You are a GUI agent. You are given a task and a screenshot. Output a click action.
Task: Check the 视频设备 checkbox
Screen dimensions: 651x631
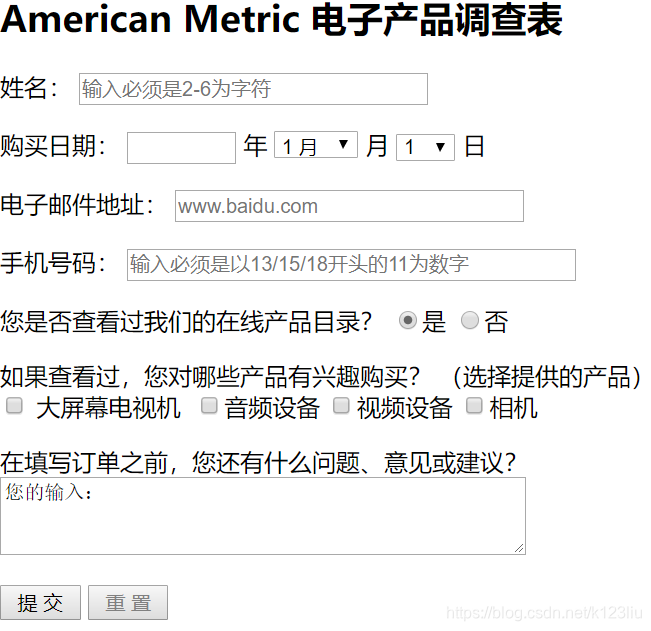[341, 406]
